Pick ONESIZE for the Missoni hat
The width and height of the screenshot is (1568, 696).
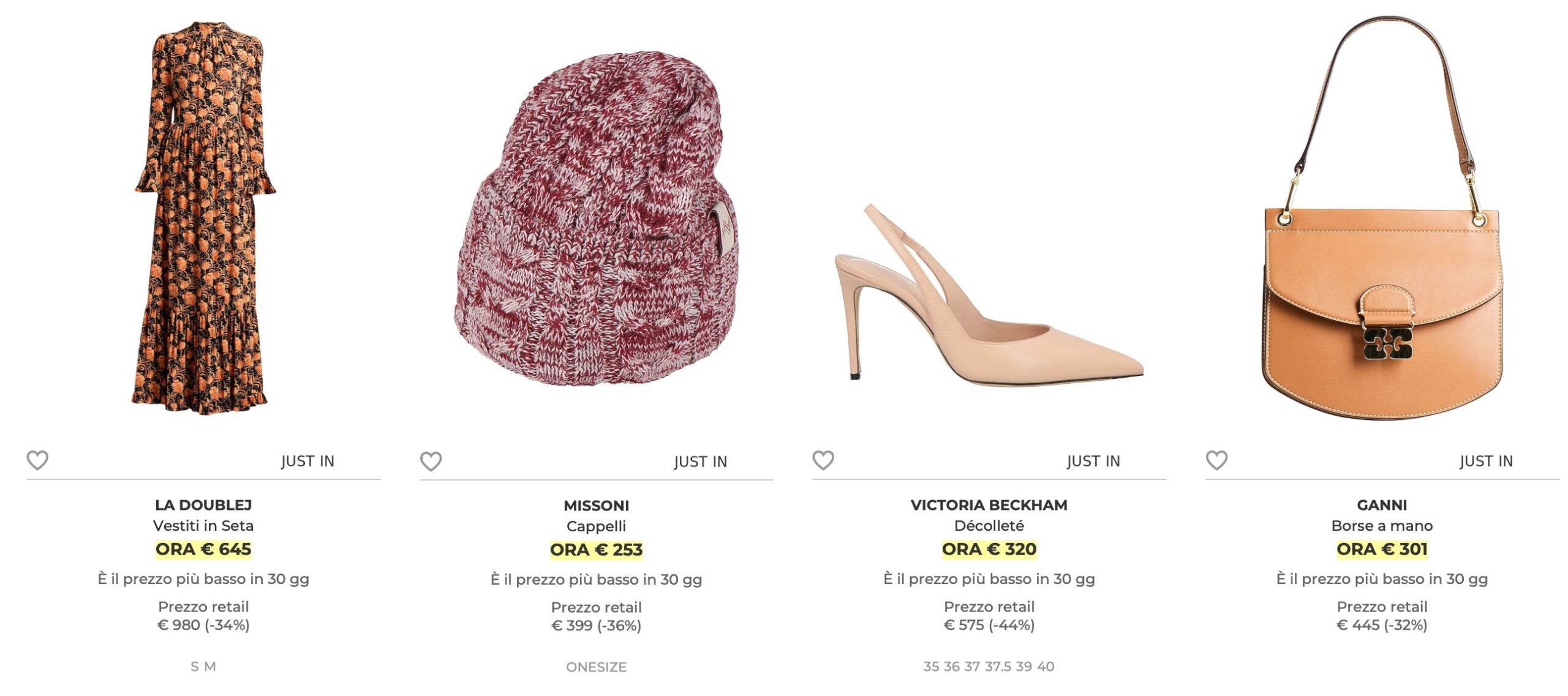(x=596, y=667)
